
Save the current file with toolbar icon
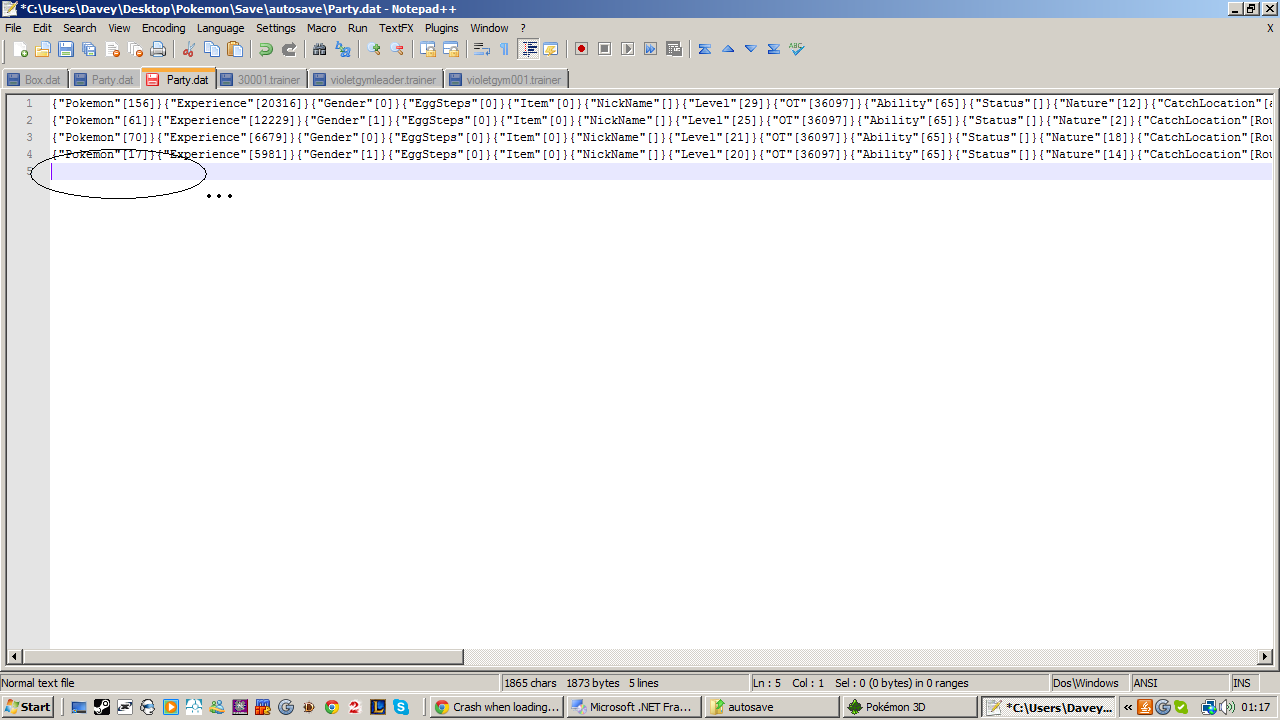point(66,49)
